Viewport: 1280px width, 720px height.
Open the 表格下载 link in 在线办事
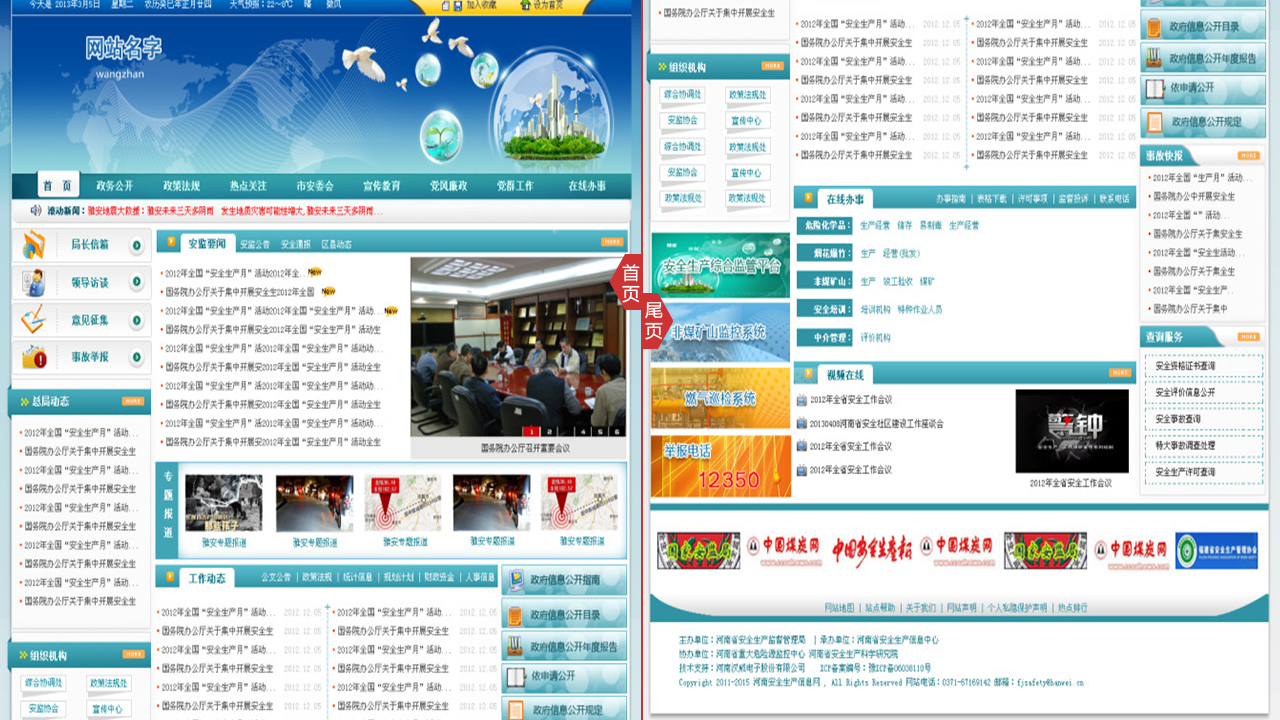[992, 199]
